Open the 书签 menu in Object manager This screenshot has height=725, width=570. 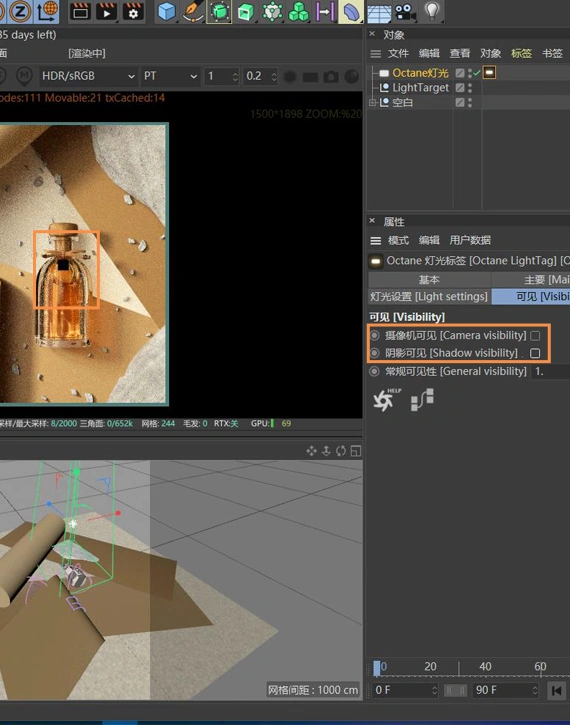coord(552,54)
